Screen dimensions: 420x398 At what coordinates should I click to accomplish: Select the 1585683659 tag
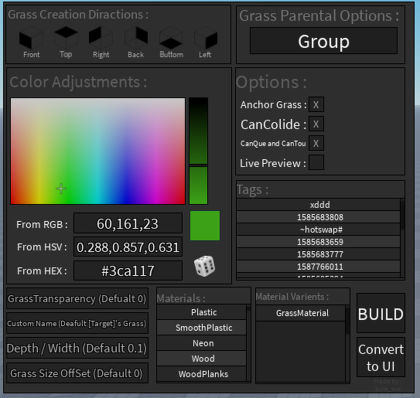pos(319,242)
